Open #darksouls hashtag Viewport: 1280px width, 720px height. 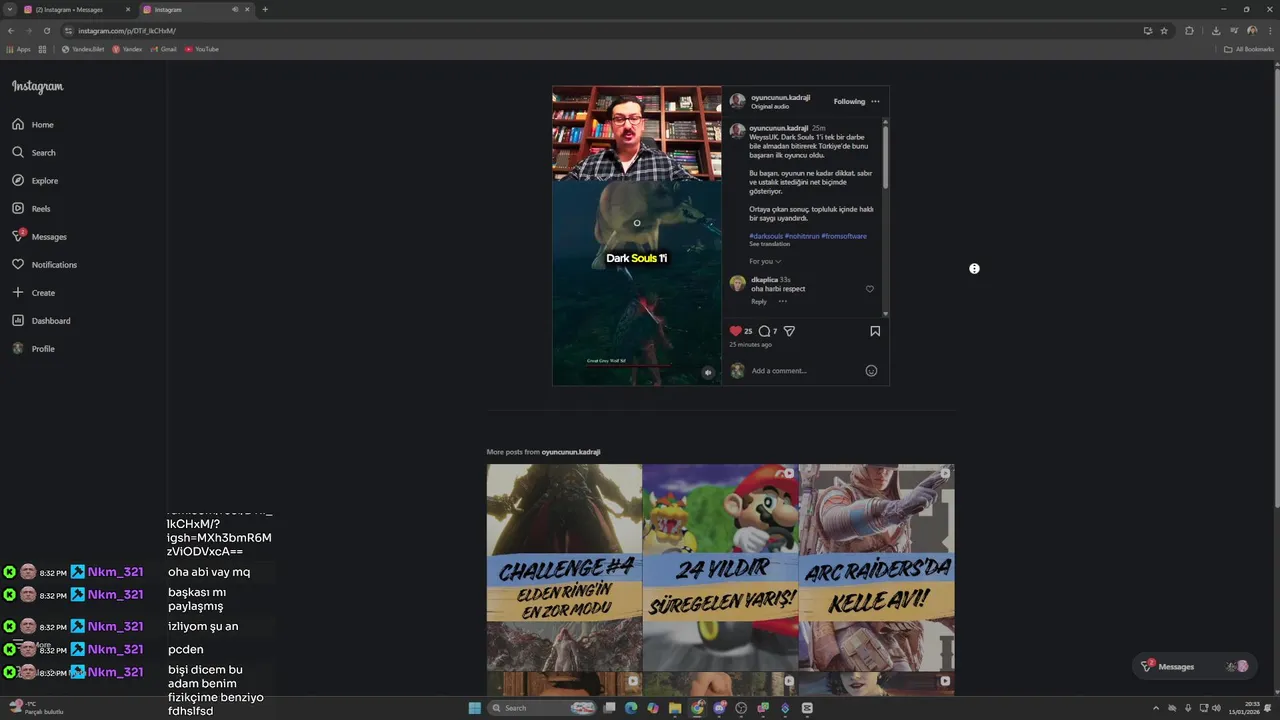pyautogui.click(x=766, y=236)
